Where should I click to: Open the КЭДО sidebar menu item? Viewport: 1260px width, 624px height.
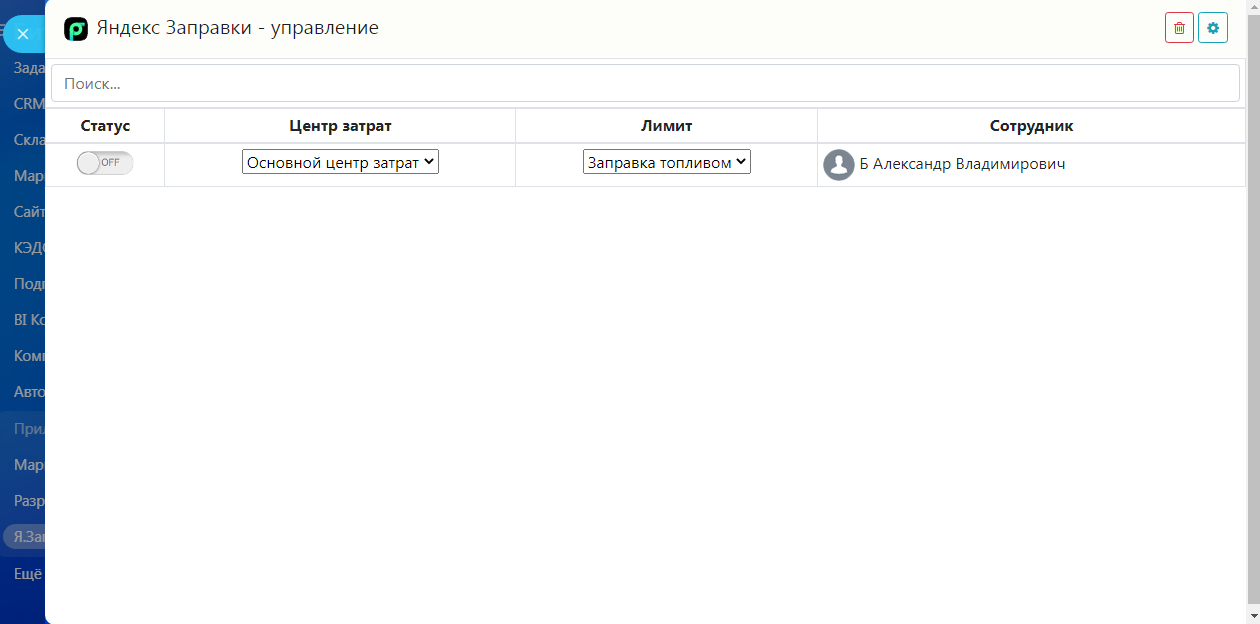pos(29,247)
